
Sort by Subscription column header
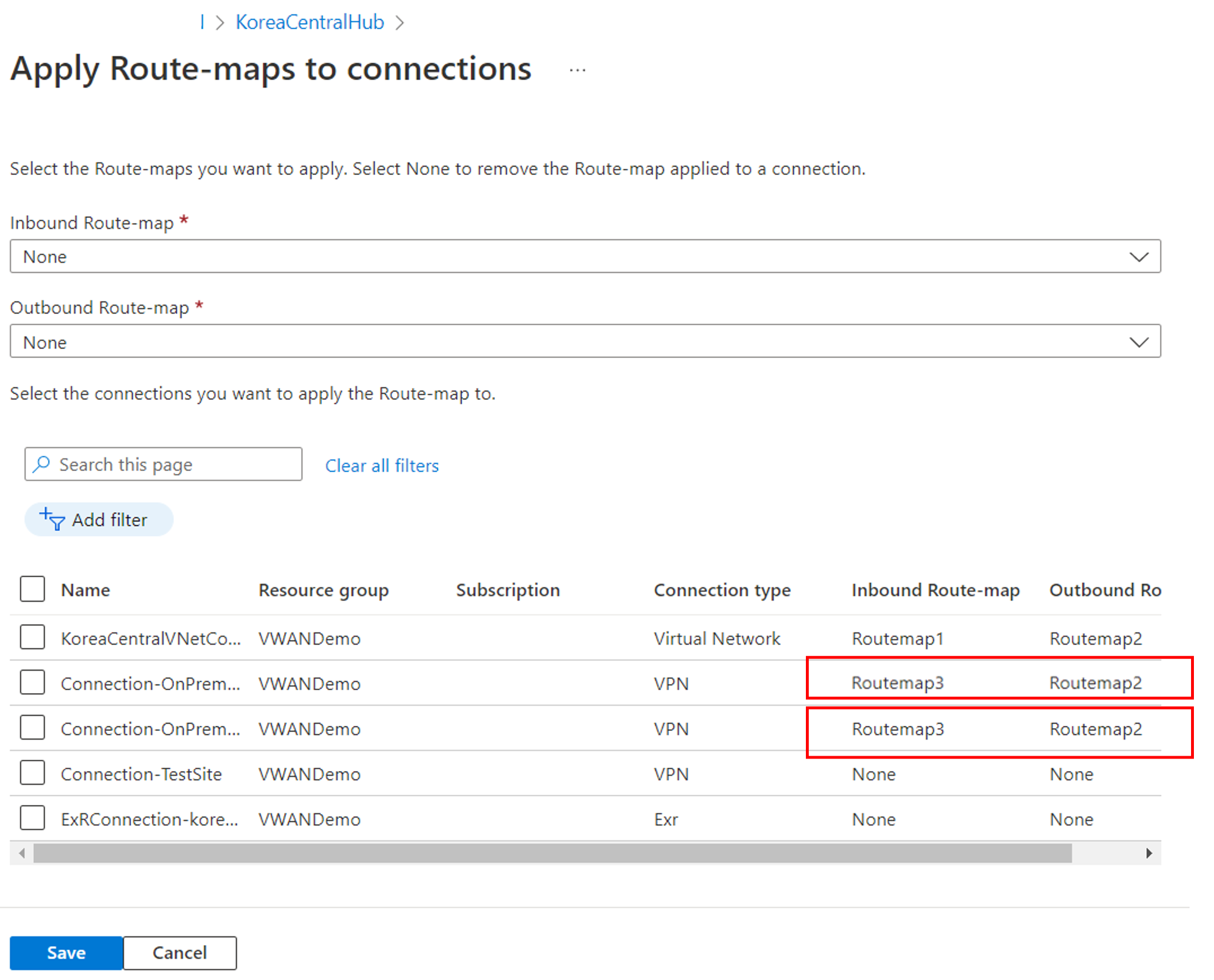[508, 590]
